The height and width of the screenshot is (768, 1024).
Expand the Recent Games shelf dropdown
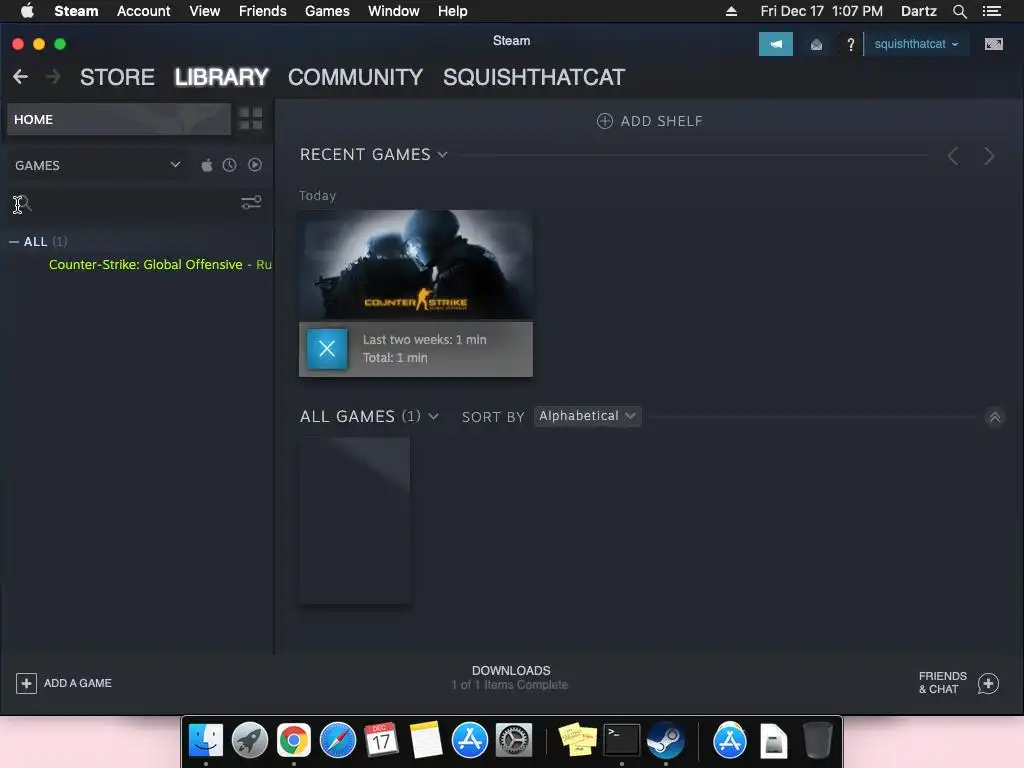(442, 155)
